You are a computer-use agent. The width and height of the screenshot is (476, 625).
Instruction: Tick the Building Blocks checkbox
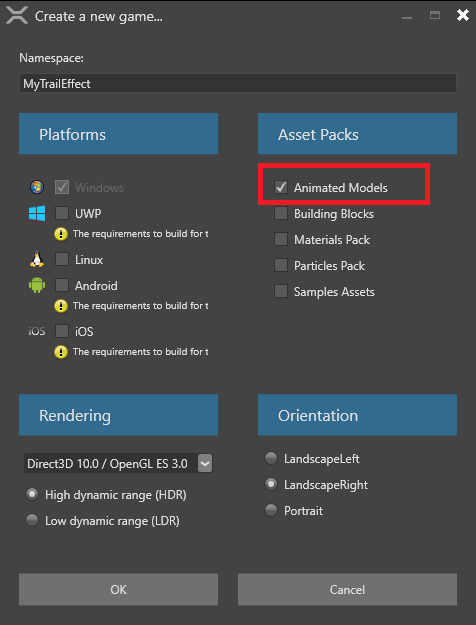pyautogui.click(x=281, y=213)
